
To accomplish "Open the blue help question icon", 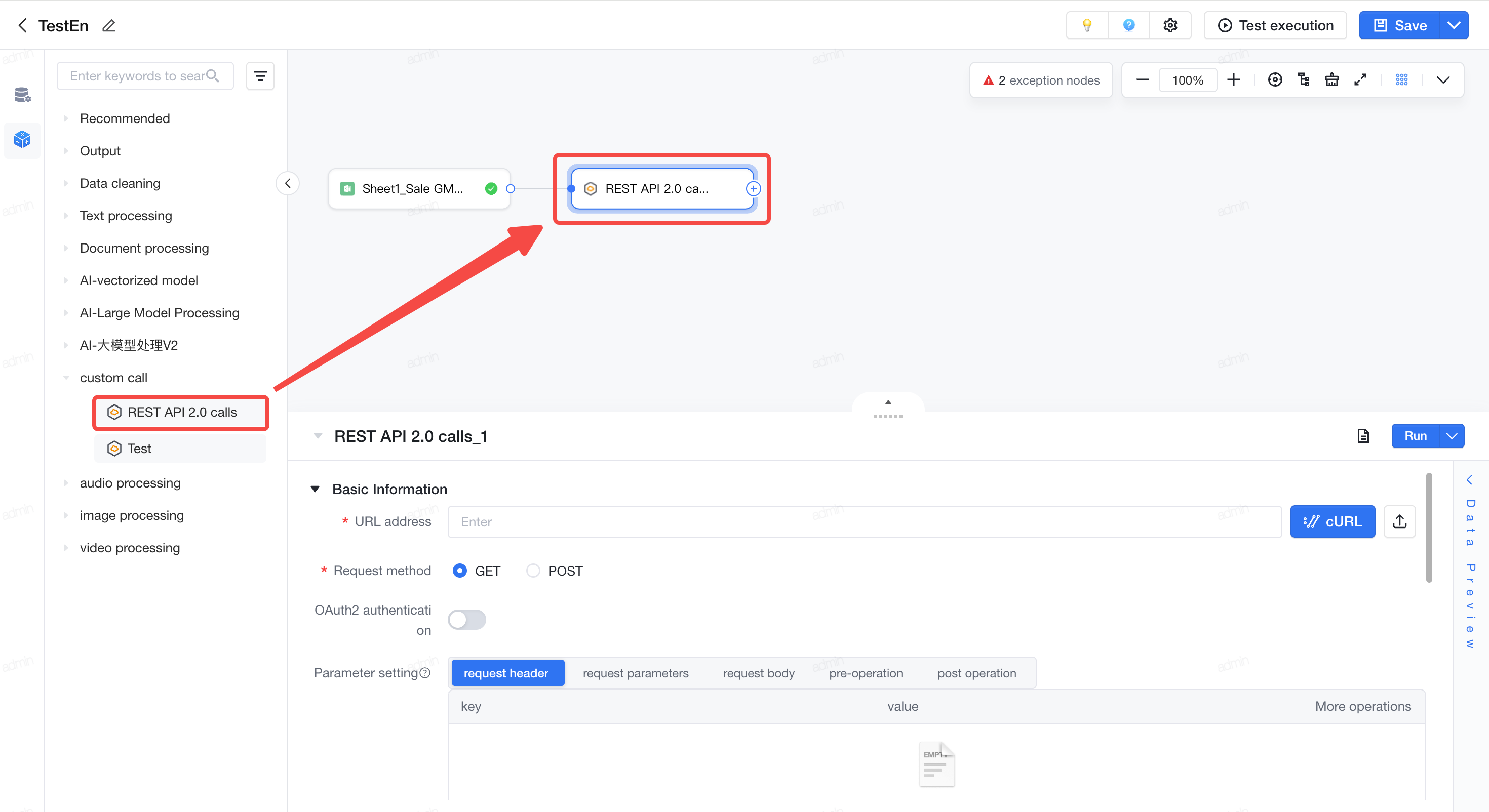I will [x=1128, y=25].
